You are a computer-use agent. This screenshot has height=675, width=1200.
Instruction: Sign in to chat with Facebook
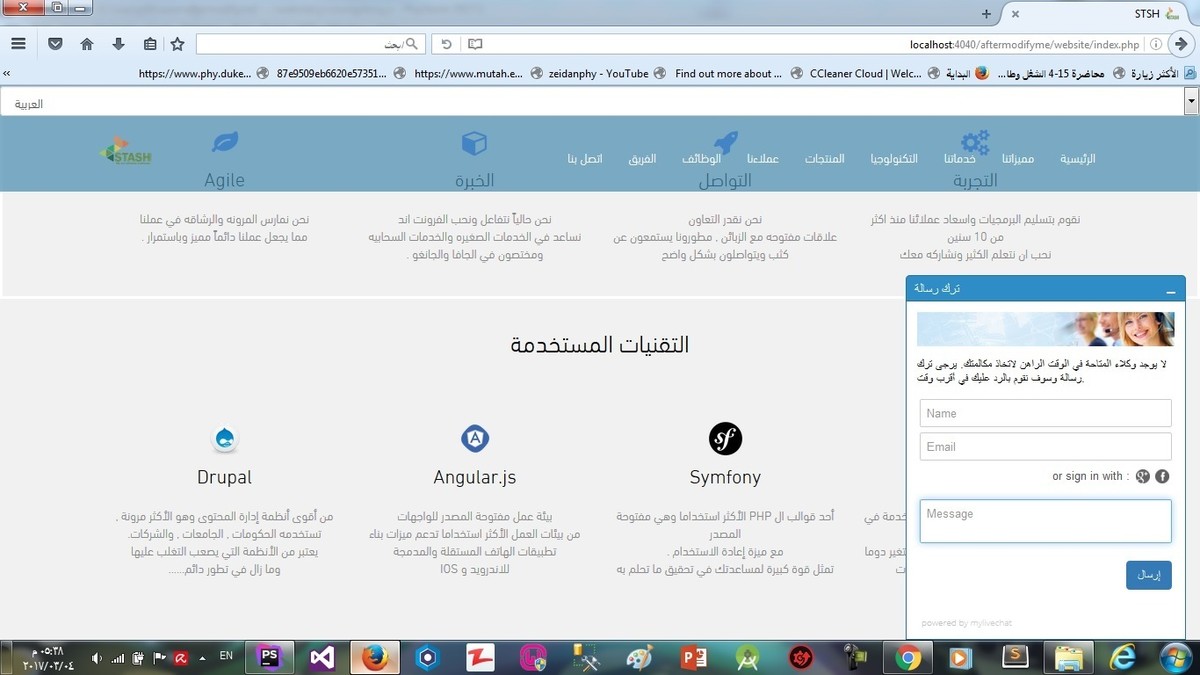click(x=1162, y=477)
